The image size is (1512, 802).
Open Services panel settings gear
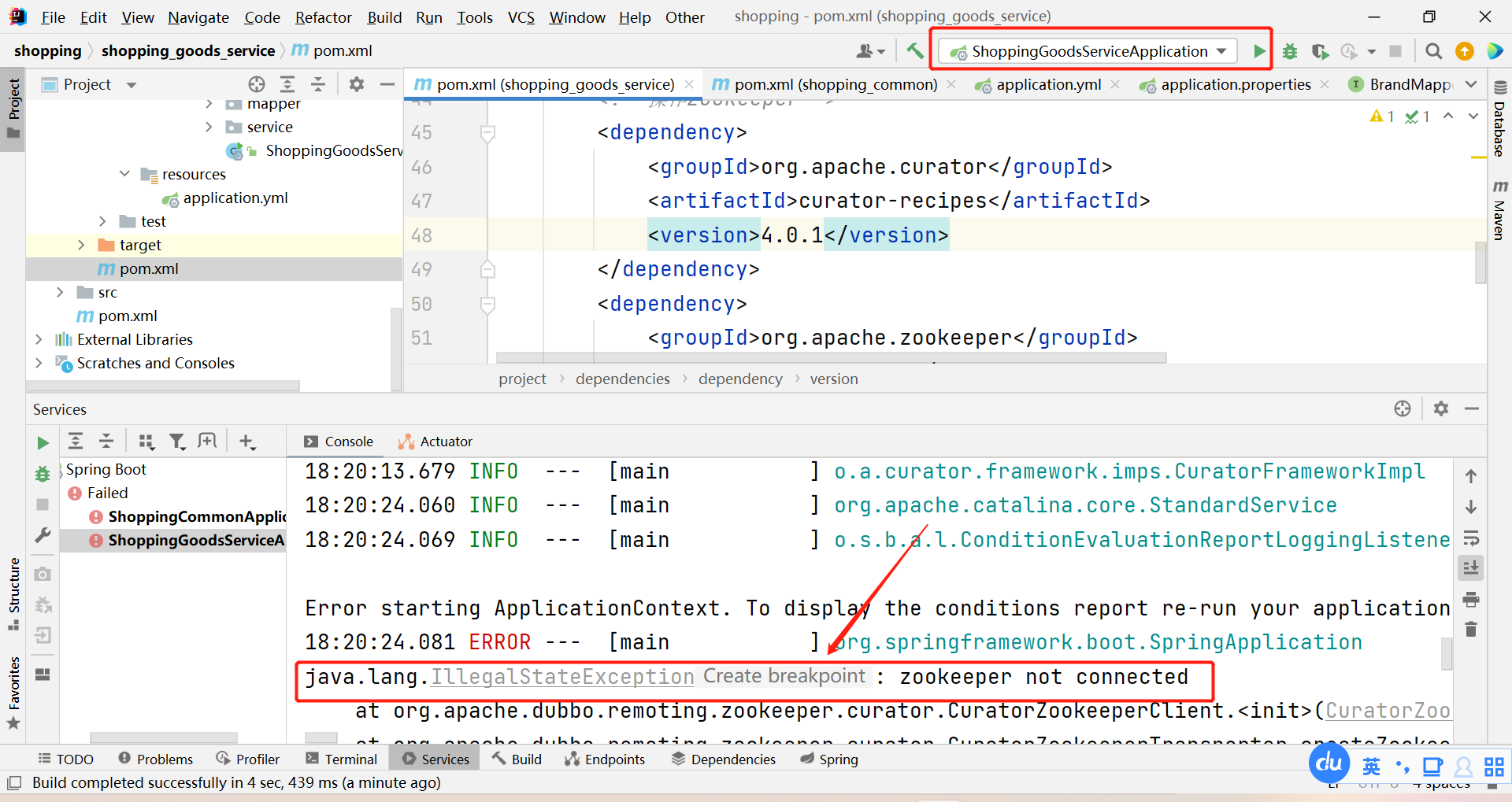(1441, 408)
